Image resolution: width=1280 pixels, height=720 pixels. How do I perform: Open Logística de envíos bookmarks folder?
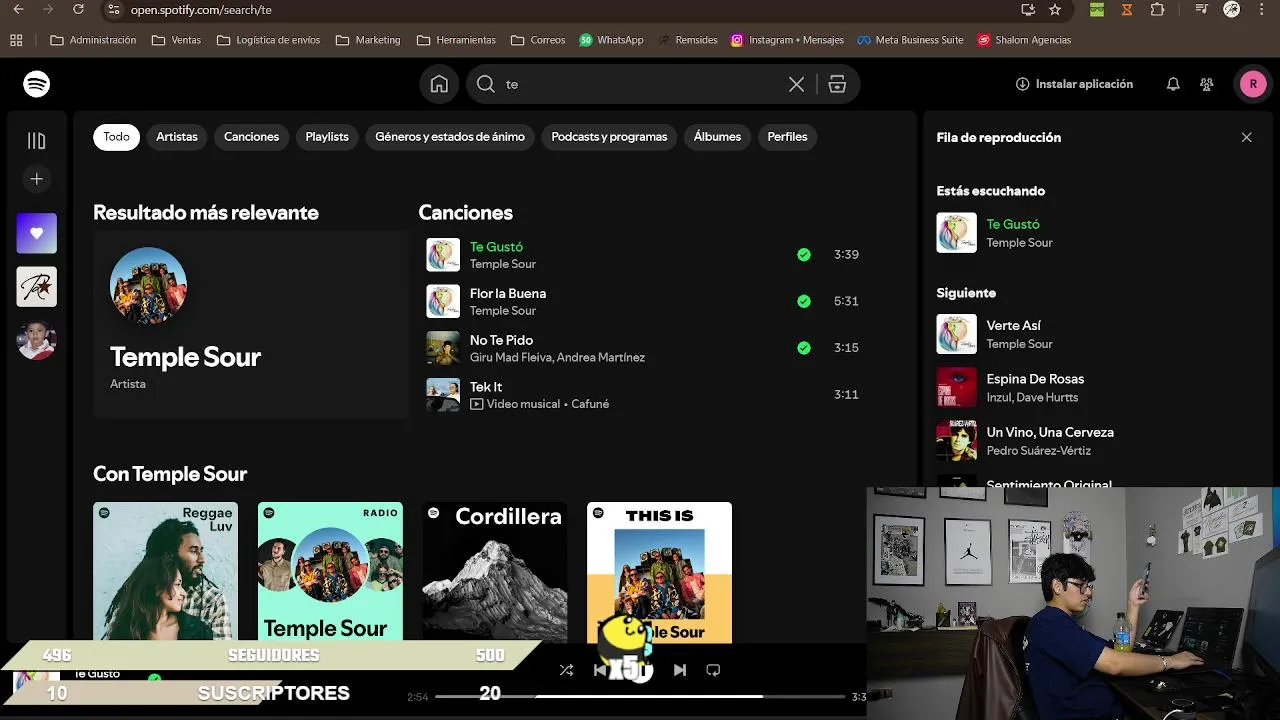pyautogui.click(x=268, y=40)
